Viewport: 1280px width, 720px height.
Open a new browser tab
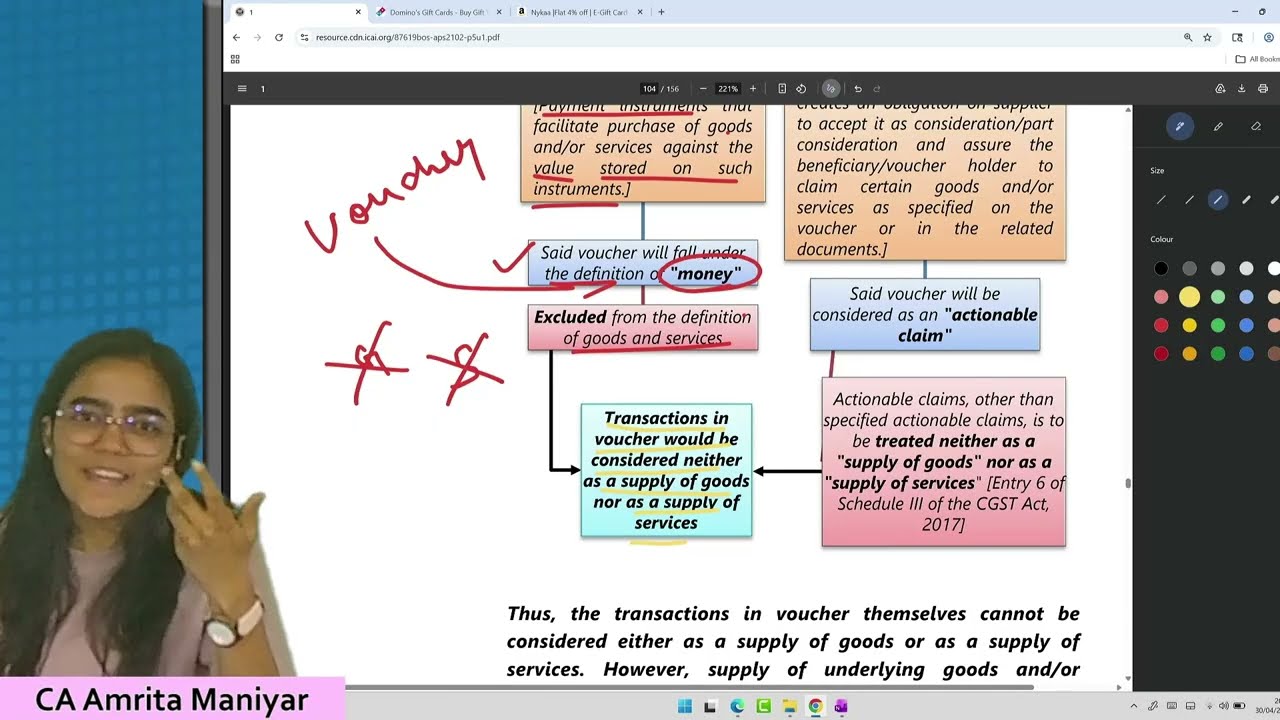[x=661, y=12]
